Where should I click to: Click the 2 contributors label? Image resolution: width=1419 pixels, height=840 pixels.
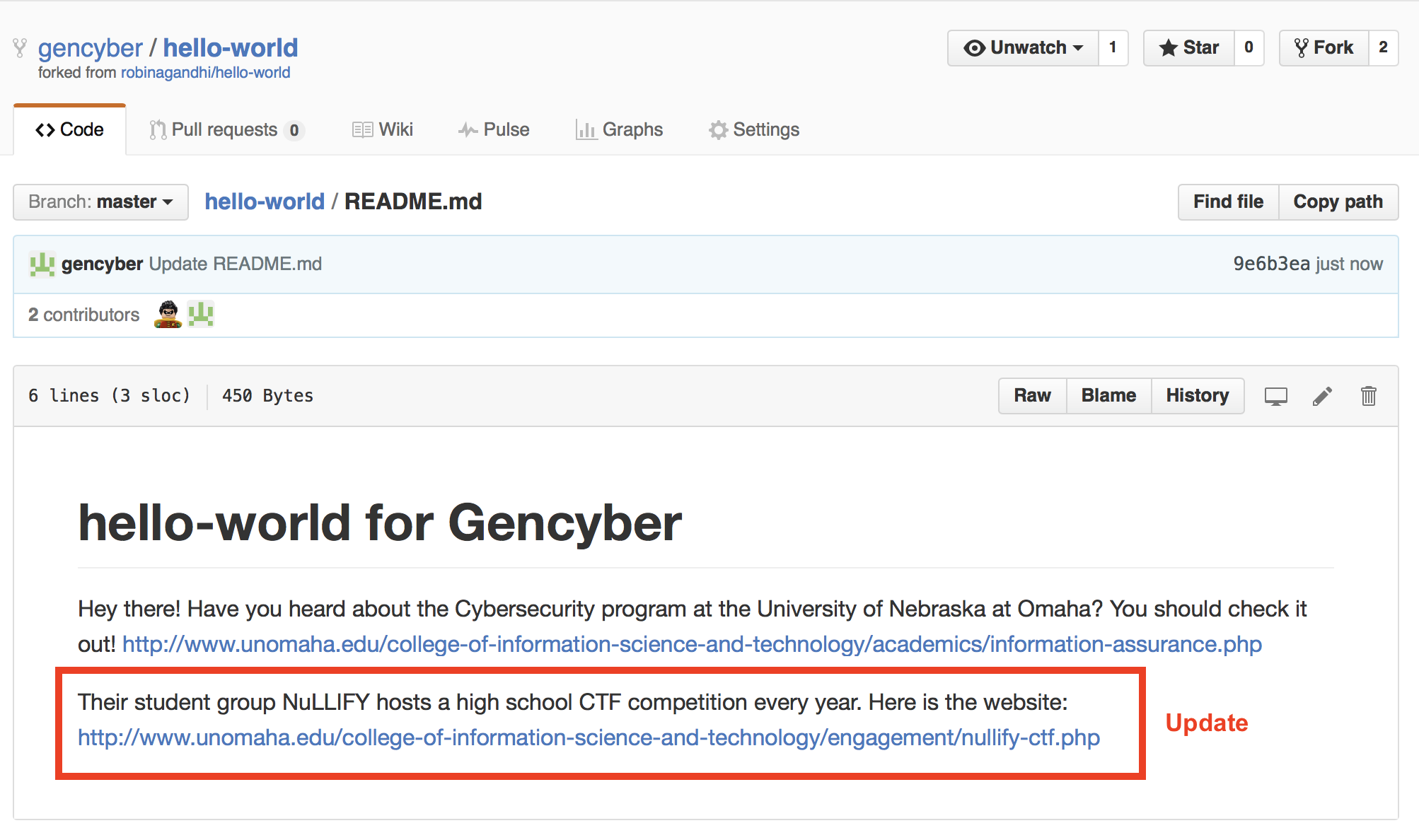[x=84, y=315]
